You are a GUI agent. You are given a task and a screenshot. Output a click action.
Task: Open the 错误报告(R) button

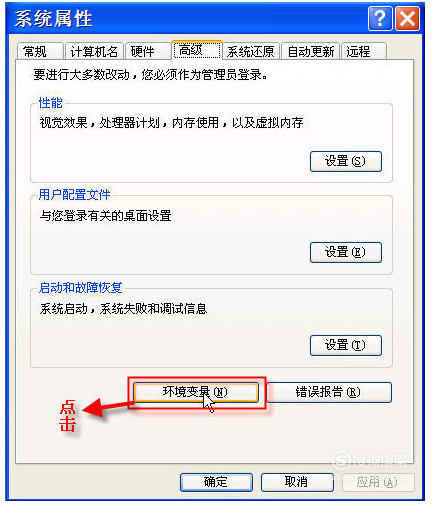(328, 392)
